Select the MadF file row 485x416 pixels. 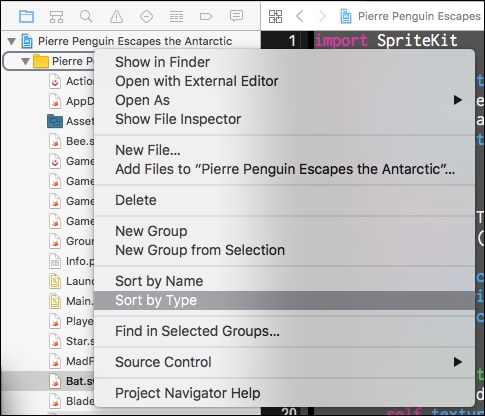[x=48, y=361]
